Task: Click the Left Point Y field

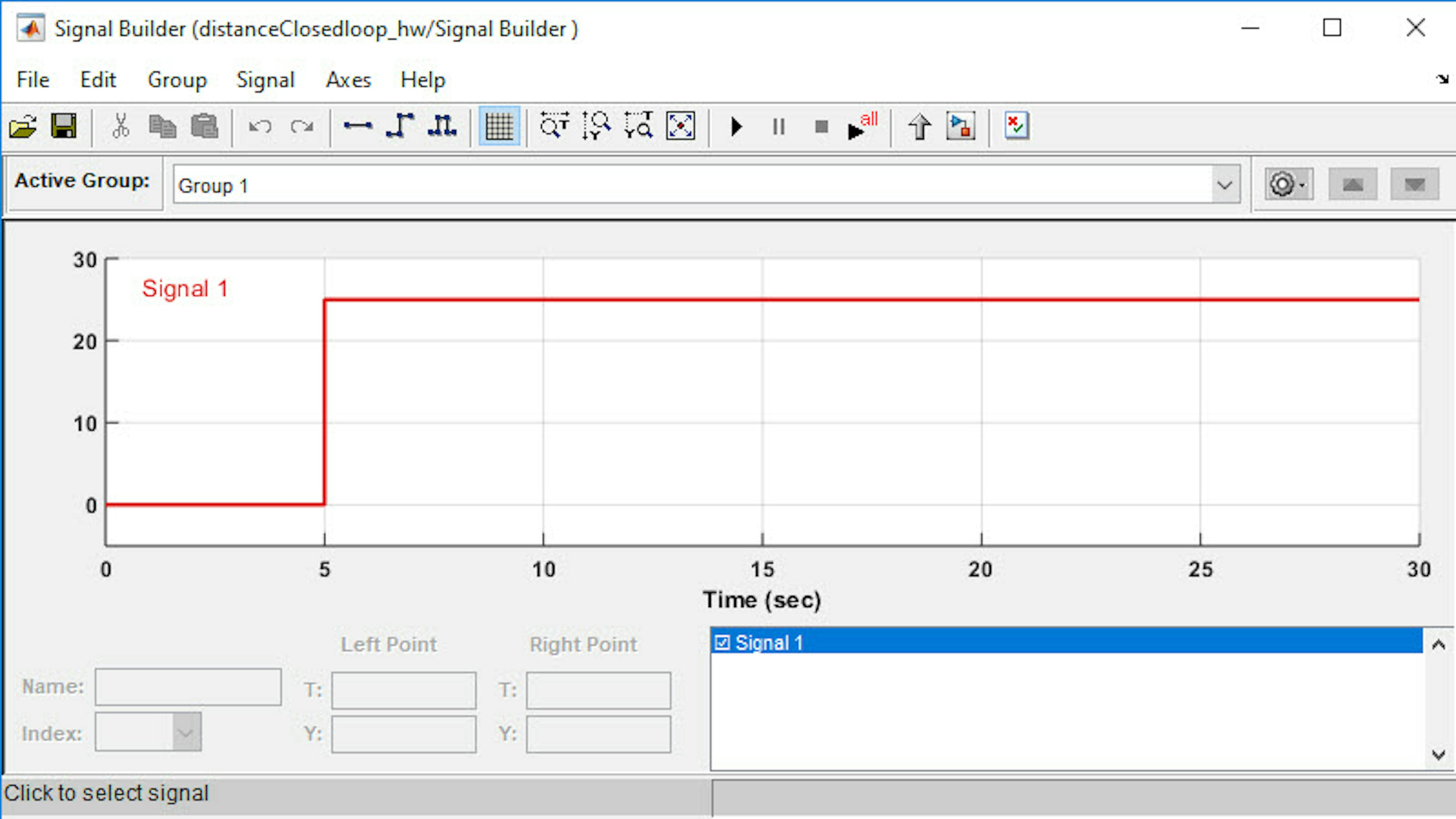Action: coord(404,734)
